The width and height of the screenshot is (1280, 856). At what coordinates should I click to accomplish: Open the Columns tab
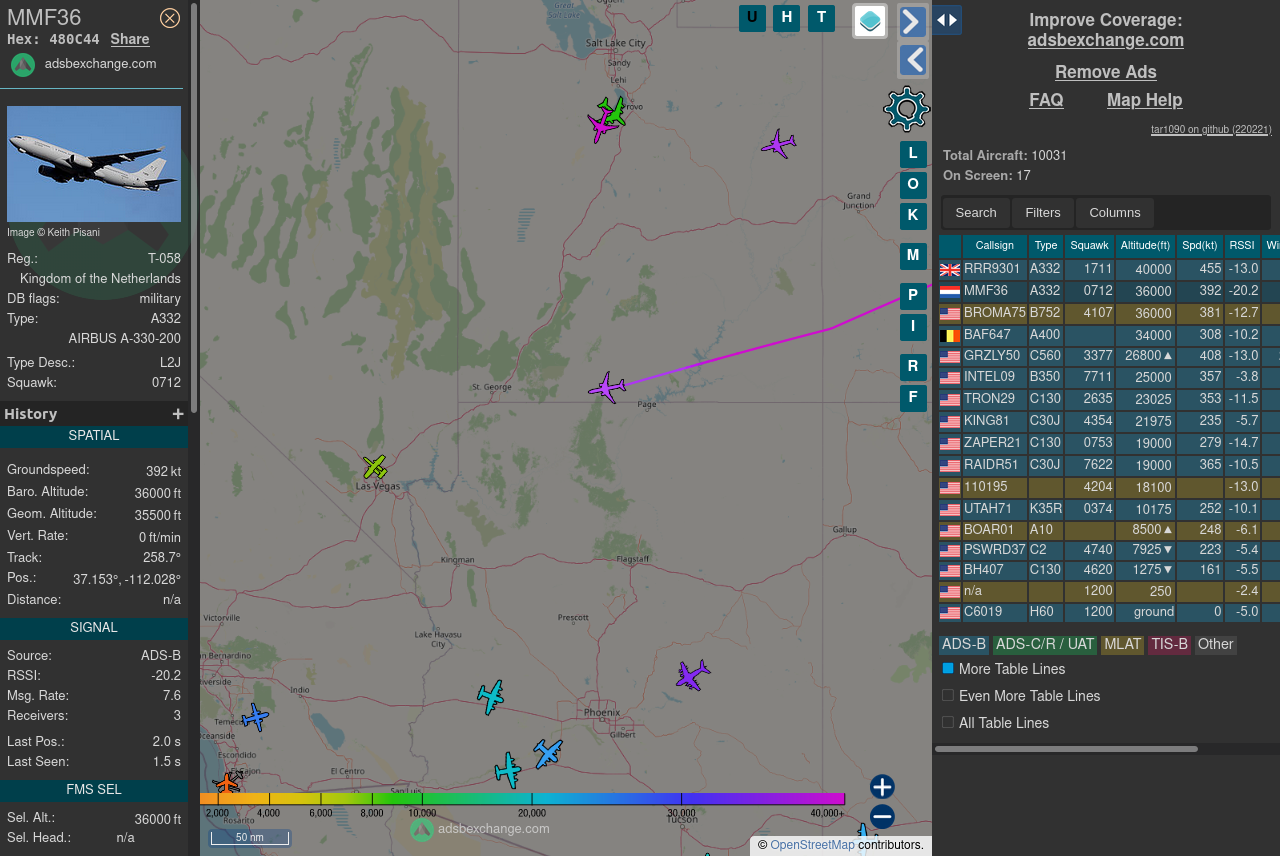[x=1115, y=213]
